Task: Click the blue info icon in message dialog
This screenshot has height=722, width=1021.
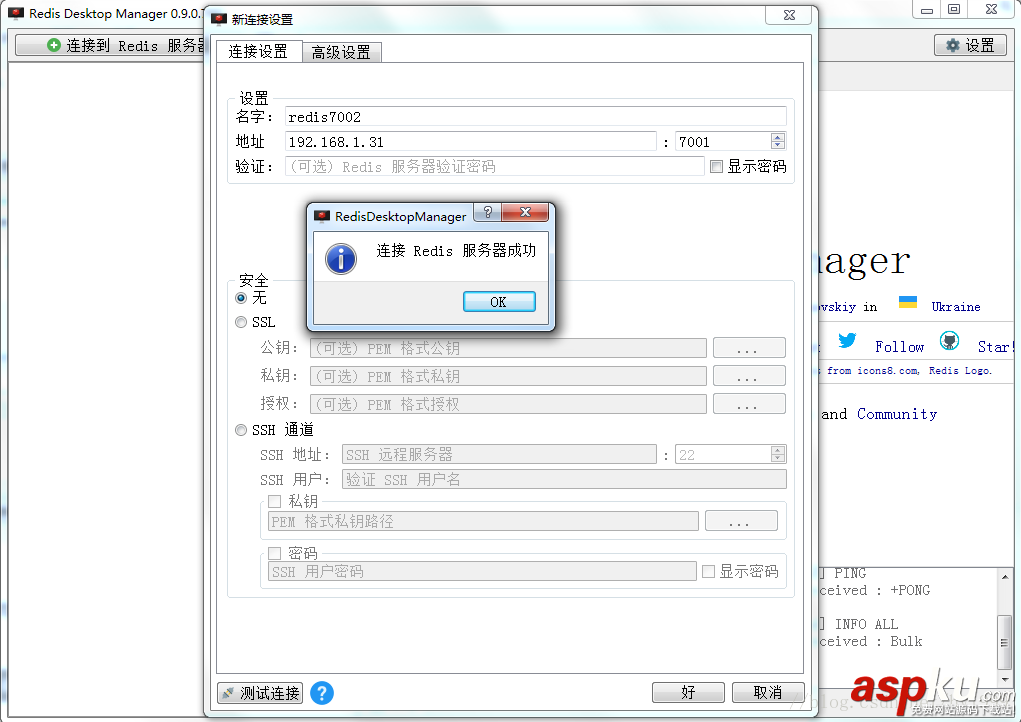Action: tap(341, 259)
